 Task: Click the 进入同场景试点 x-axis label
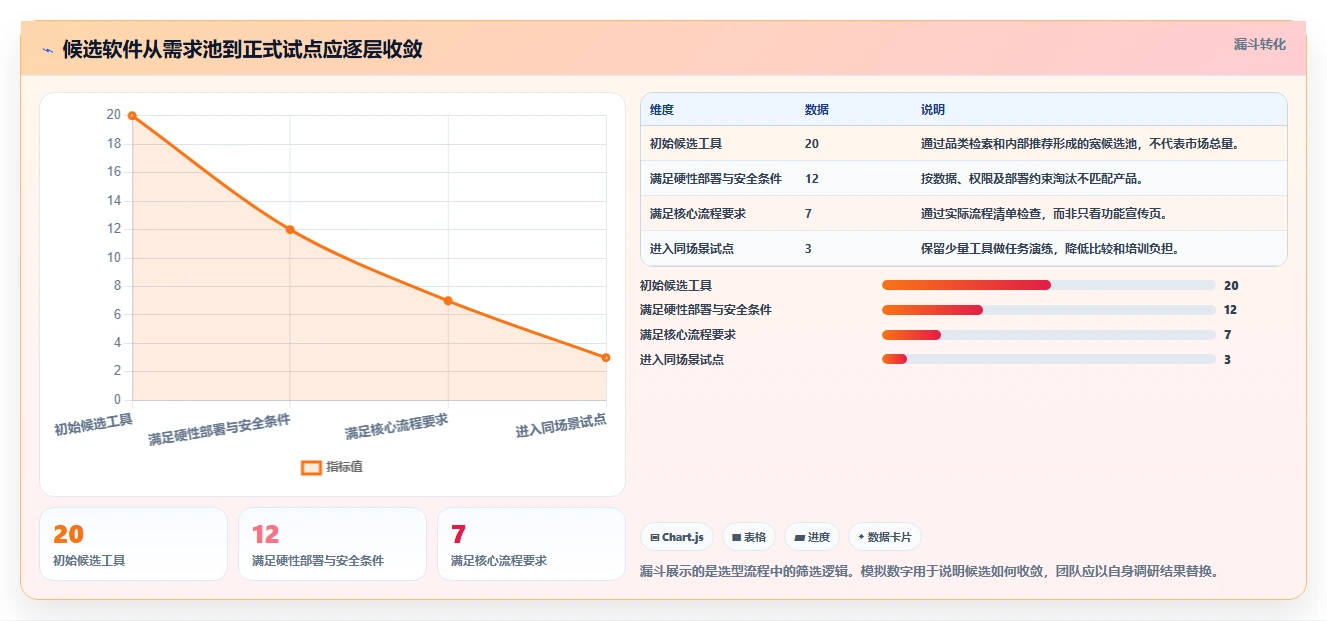(561, 425)
